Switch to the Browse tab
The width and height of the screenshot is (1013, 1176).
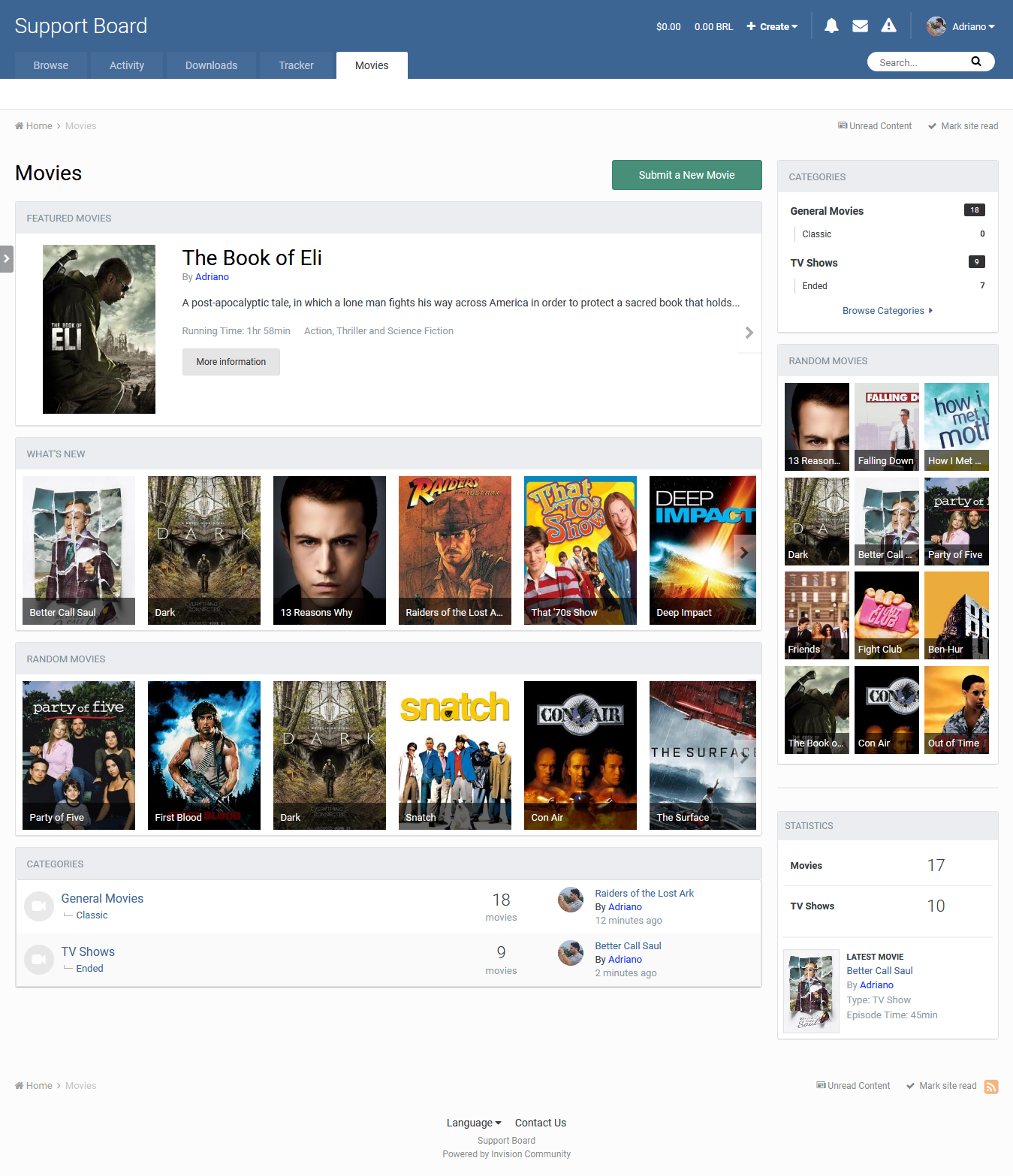pos(51,65)
